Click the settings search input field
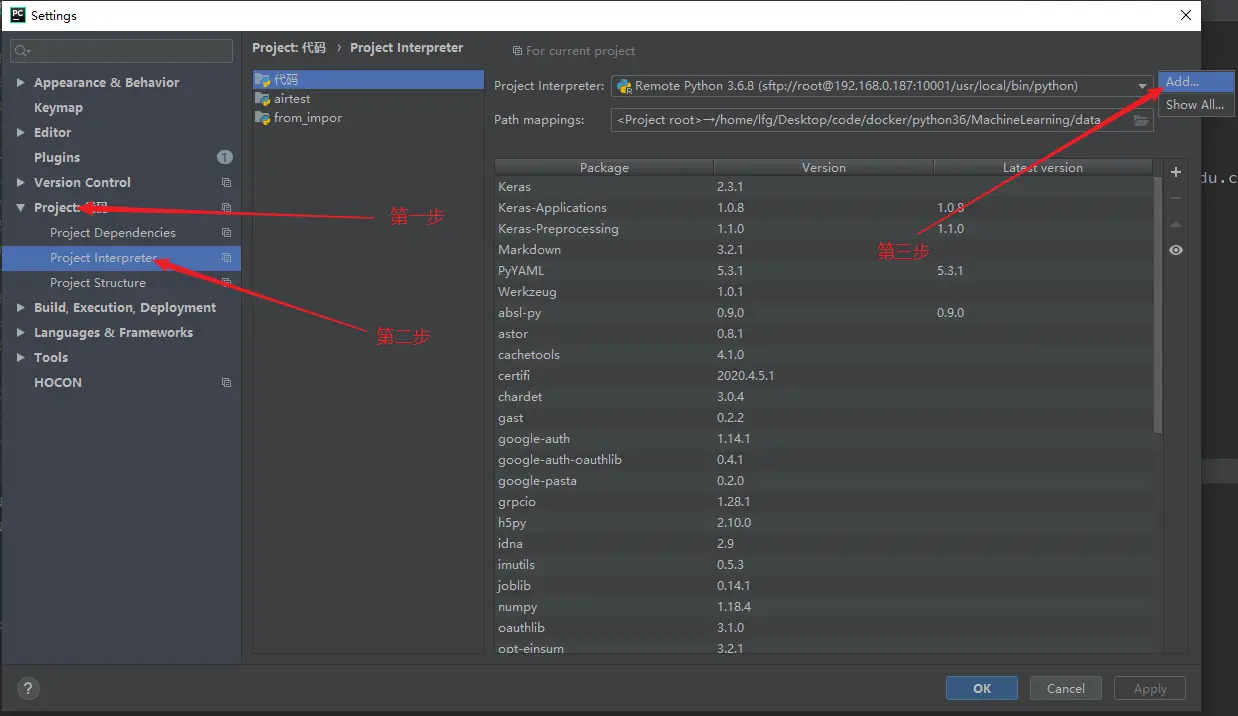1238x716 pixels. [121, 50]
